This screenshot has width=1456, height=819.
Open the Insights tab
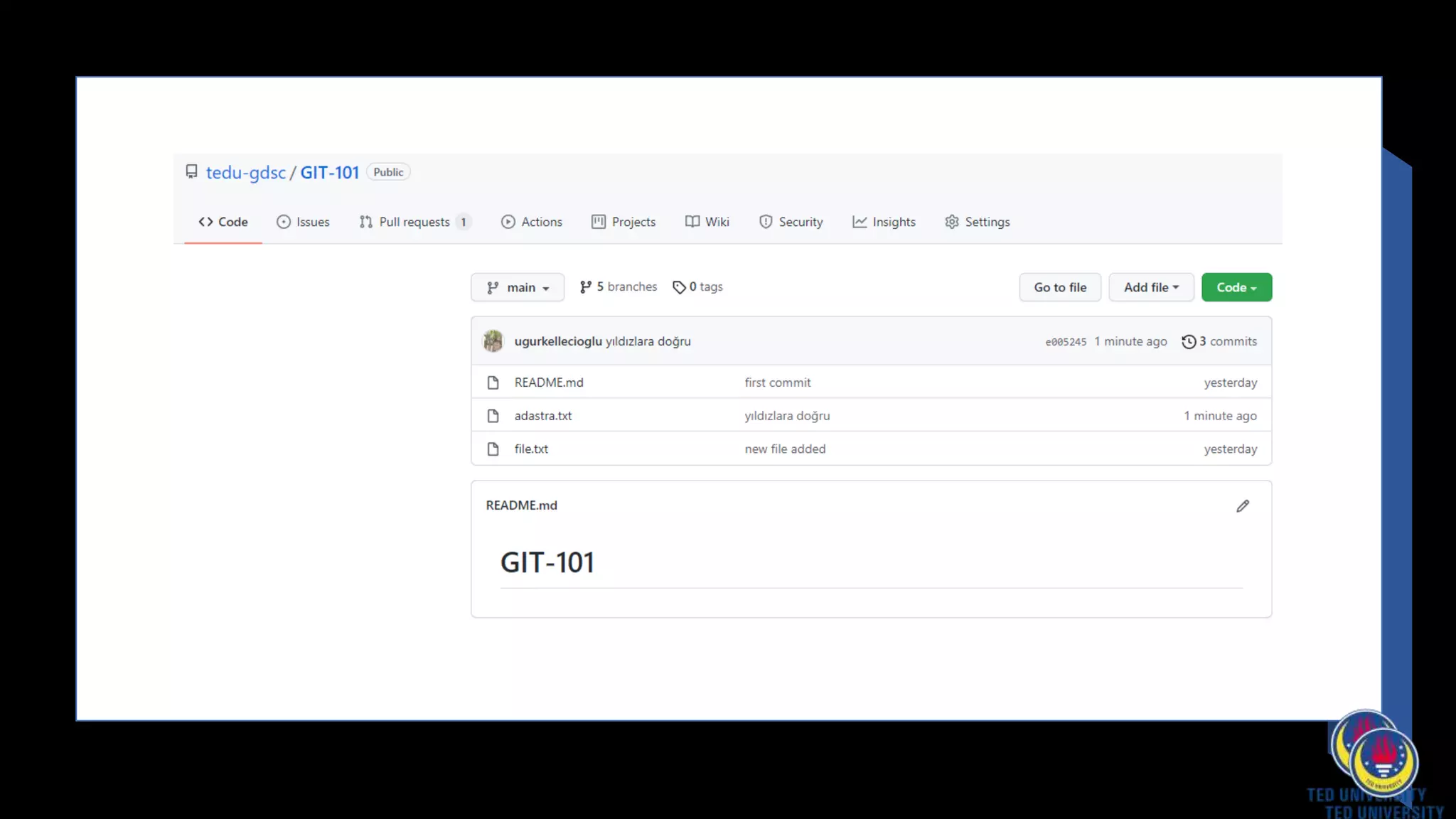(x=884, y=222)
